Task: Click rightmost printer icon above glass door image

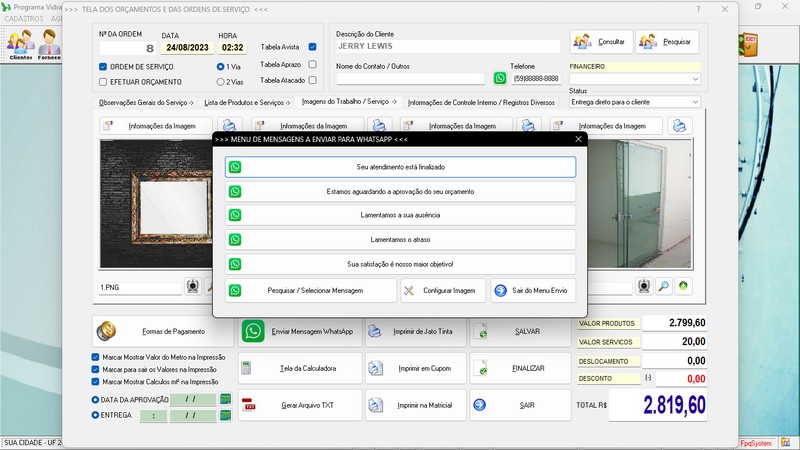Action: pyautogui.click(x=680, y=126)
